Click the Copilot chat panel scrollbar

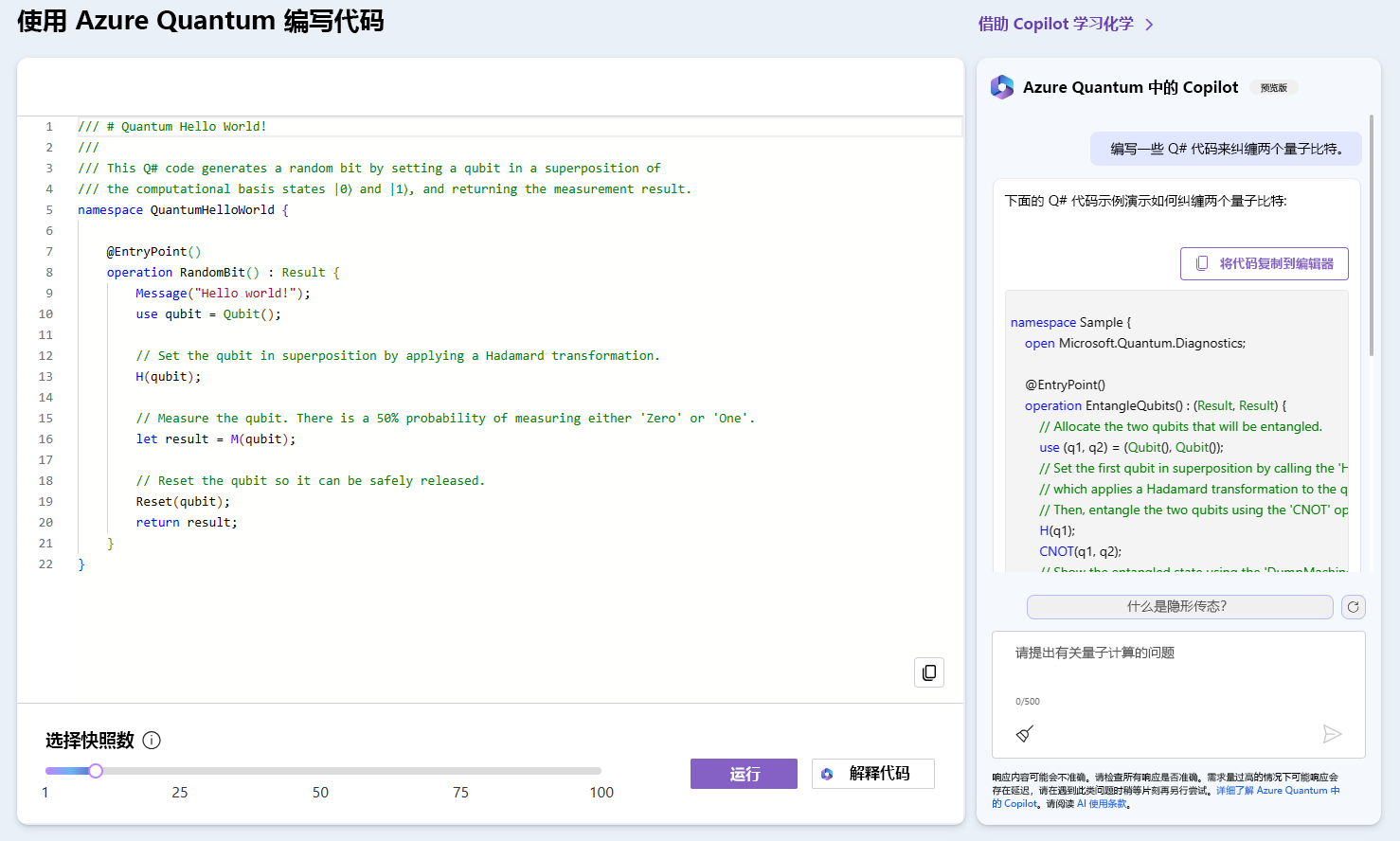(x=1372, y=235)
